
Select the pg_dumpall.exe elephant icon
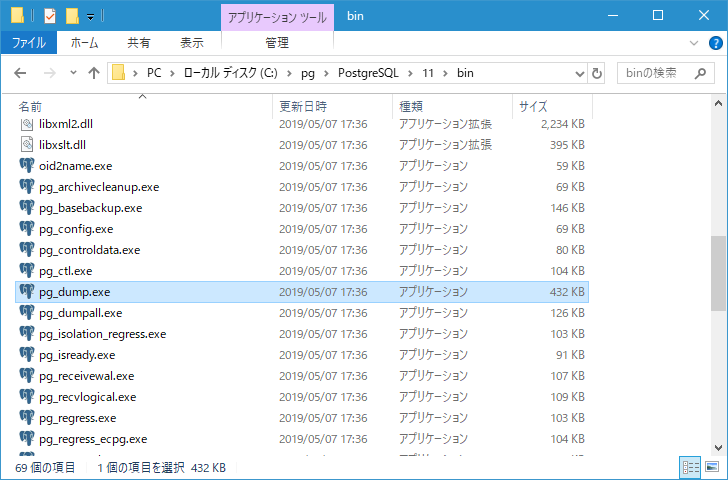[27, 313]
